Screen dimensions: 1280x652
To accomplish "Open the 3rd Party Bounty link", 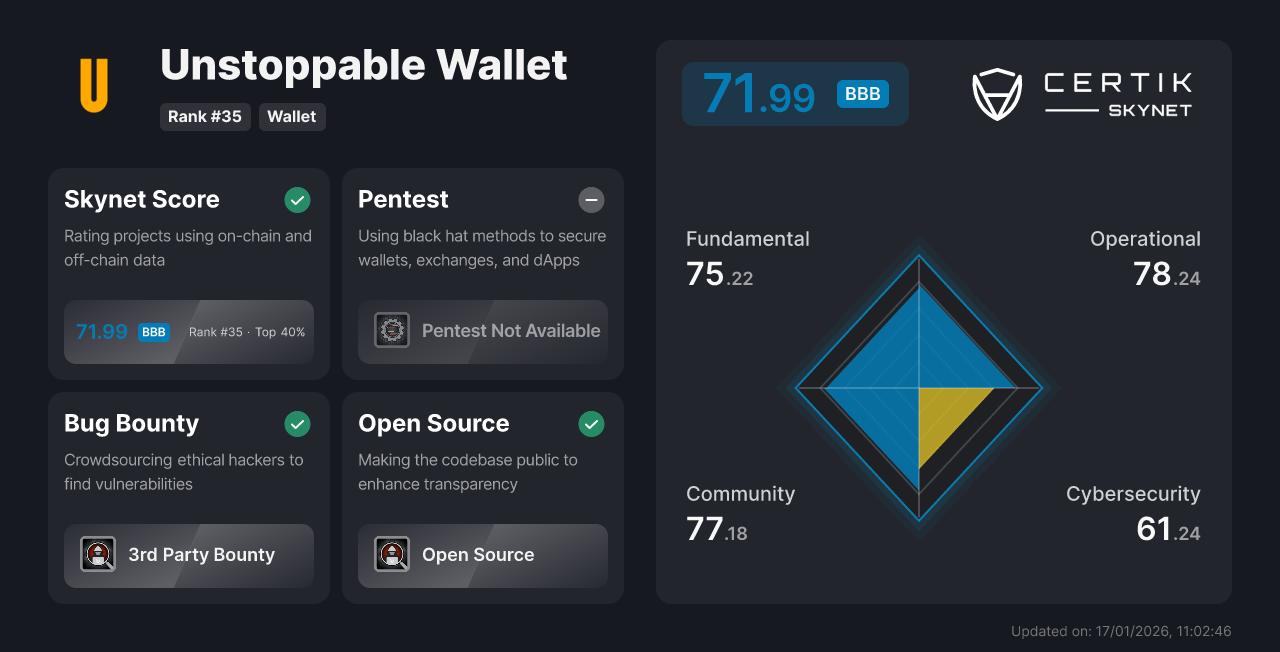I will click(188, 554).
